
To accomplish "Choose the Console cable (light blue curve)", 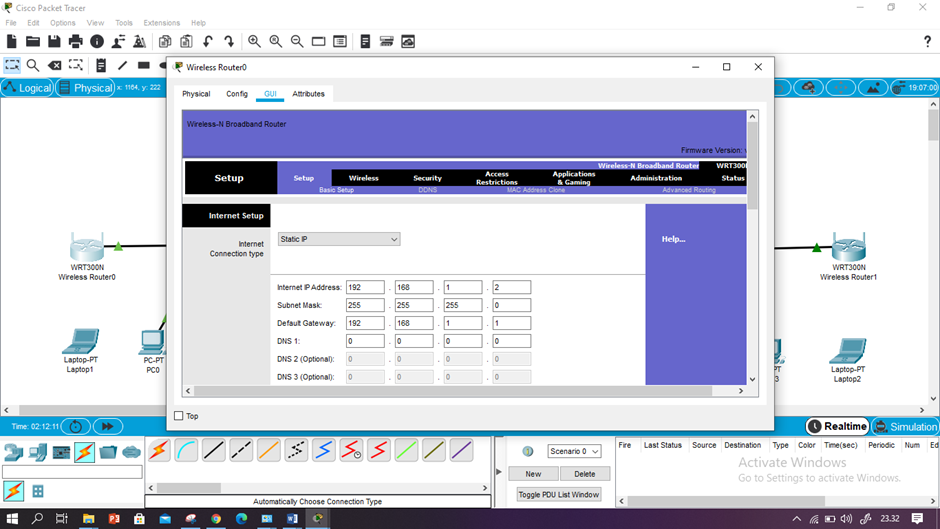I will [186, 450].
